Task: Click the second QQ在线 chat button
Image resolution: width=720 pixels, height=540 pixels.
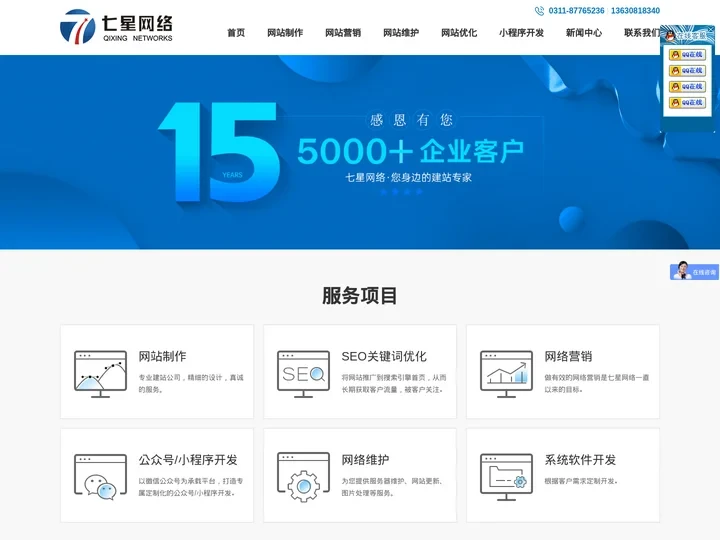Action: click(687, 71)
